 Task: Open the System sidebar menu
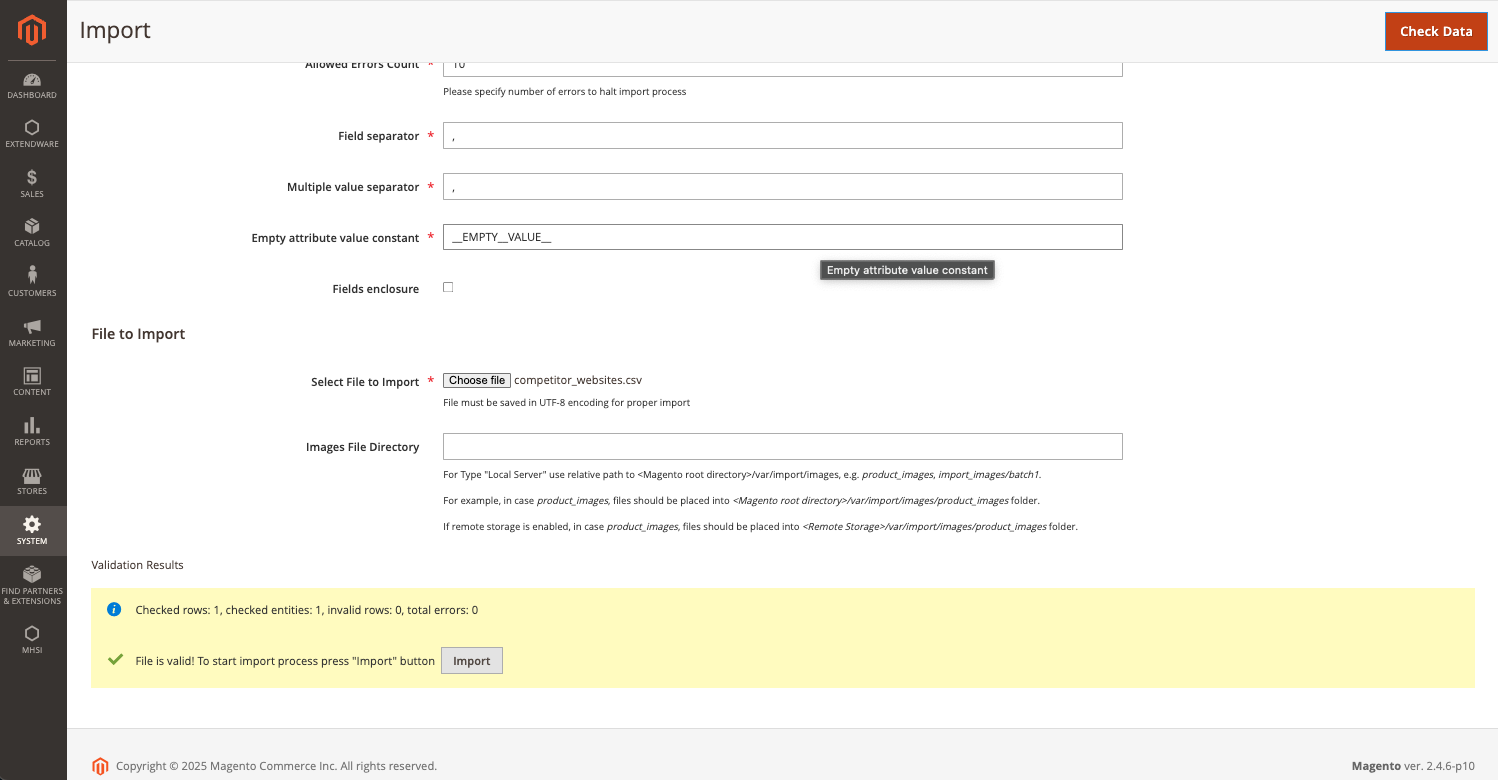click(x=32, y=531)
